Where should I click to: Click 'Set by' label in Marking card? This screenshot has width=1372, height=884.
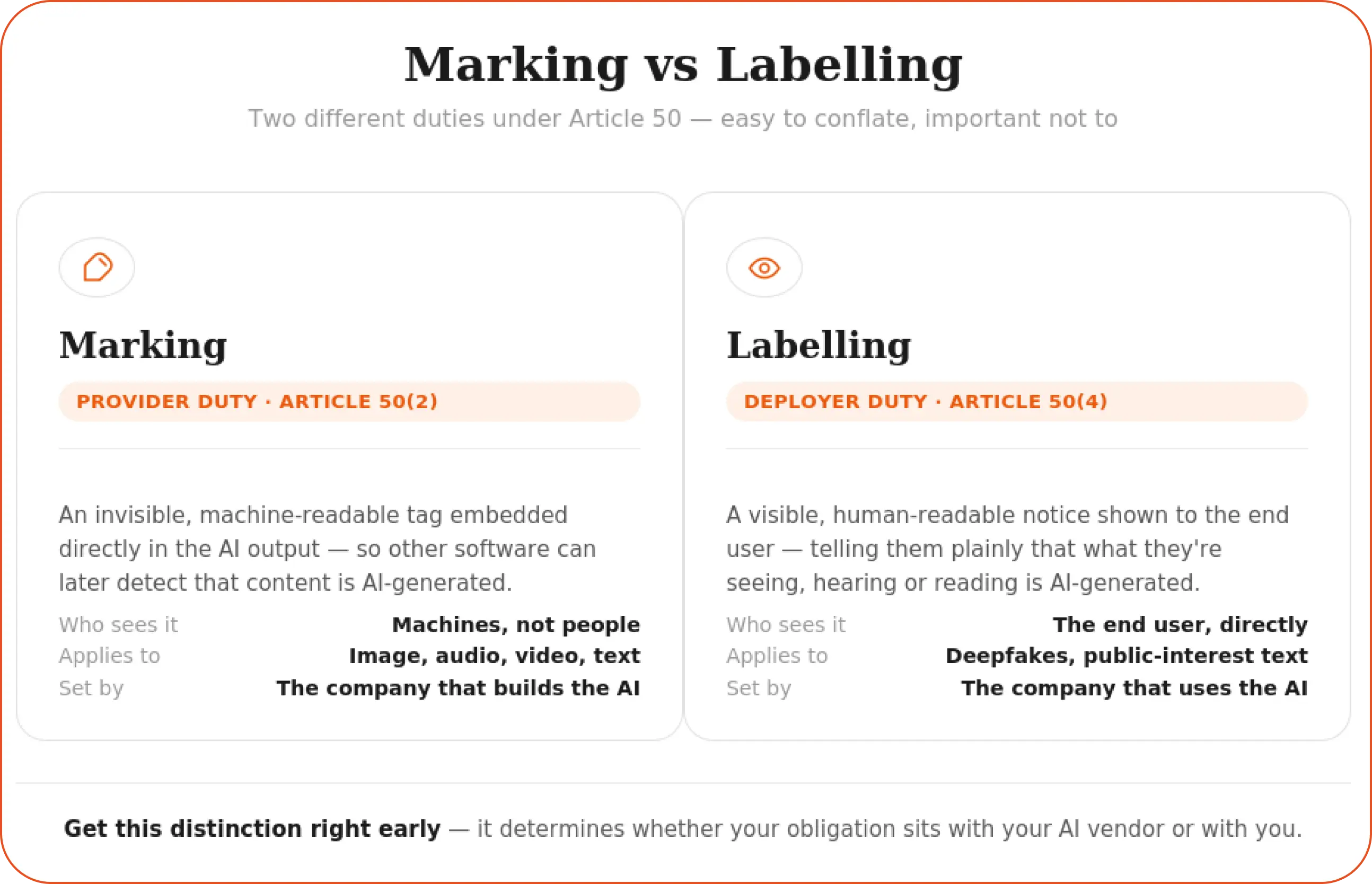click(91, 688)
